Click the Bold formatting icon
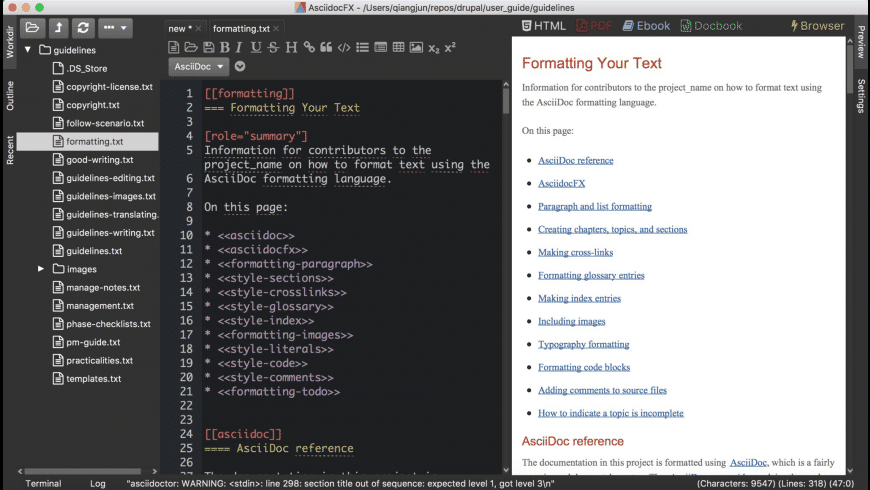 pyautogui.click(x=224, y=47)
